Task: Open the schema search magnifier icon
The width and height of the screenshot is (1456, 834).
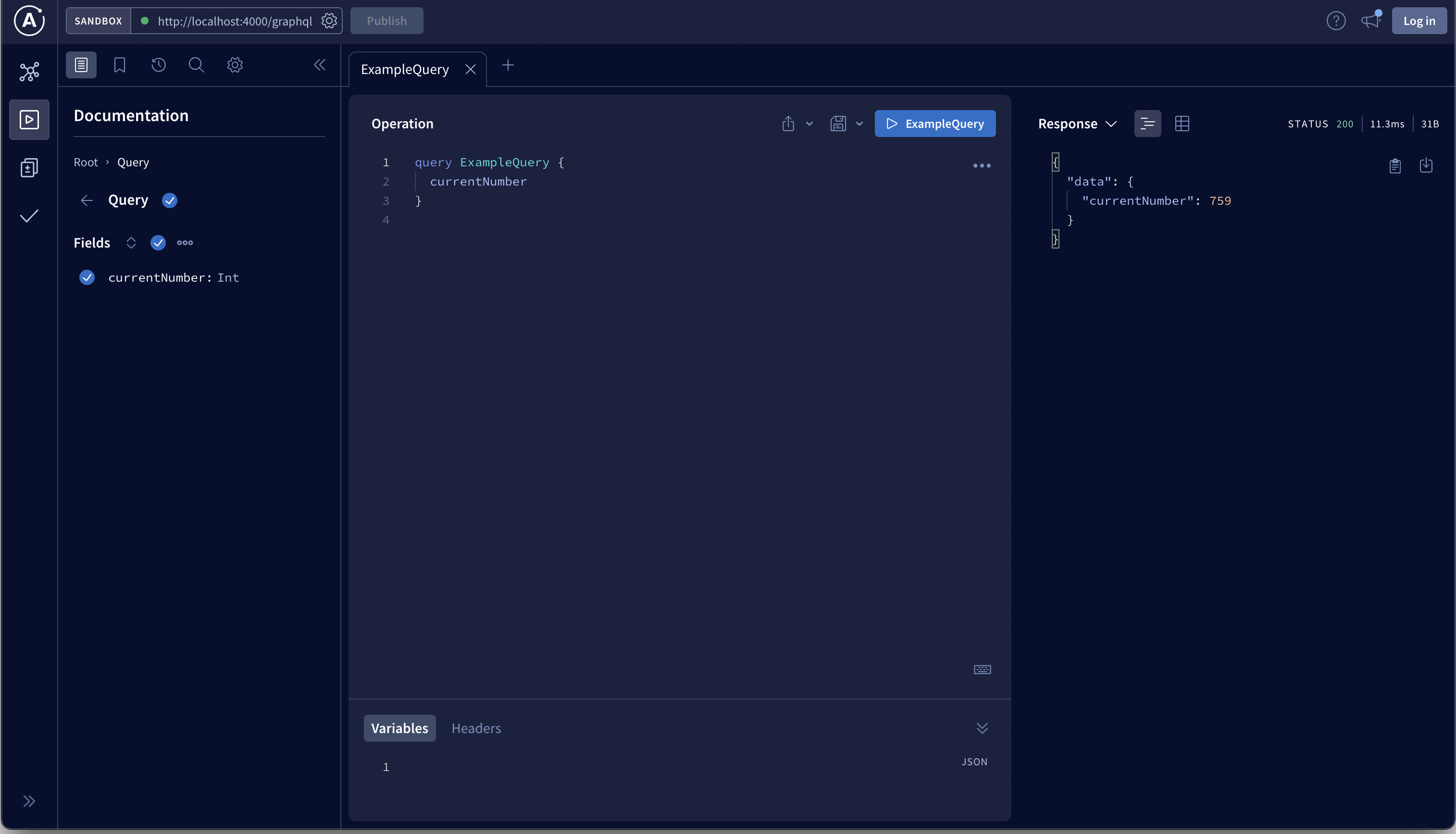Action: (196, 65)
